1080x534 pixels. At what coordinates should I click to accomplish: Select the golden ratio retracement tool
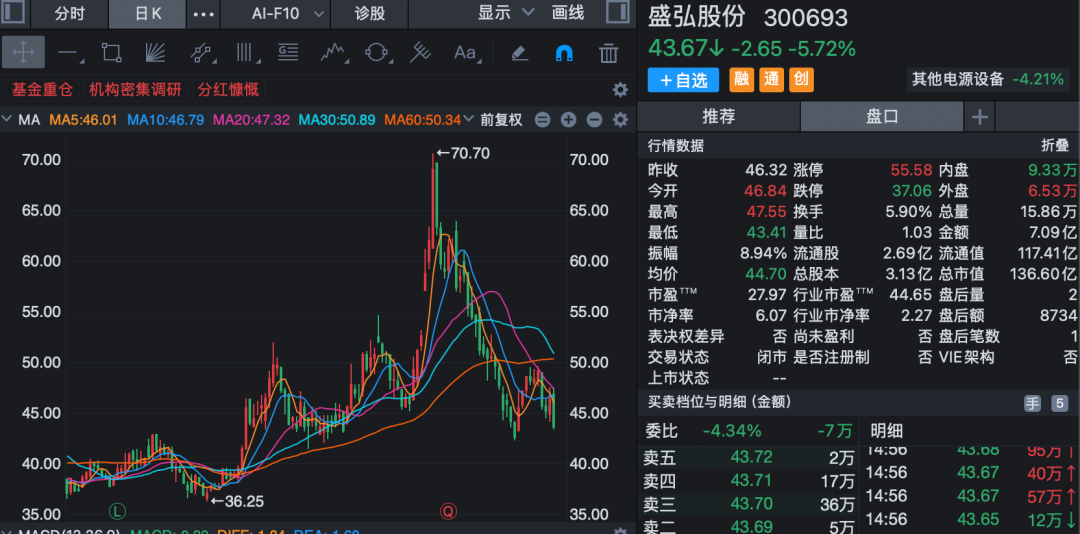[288, 52]
